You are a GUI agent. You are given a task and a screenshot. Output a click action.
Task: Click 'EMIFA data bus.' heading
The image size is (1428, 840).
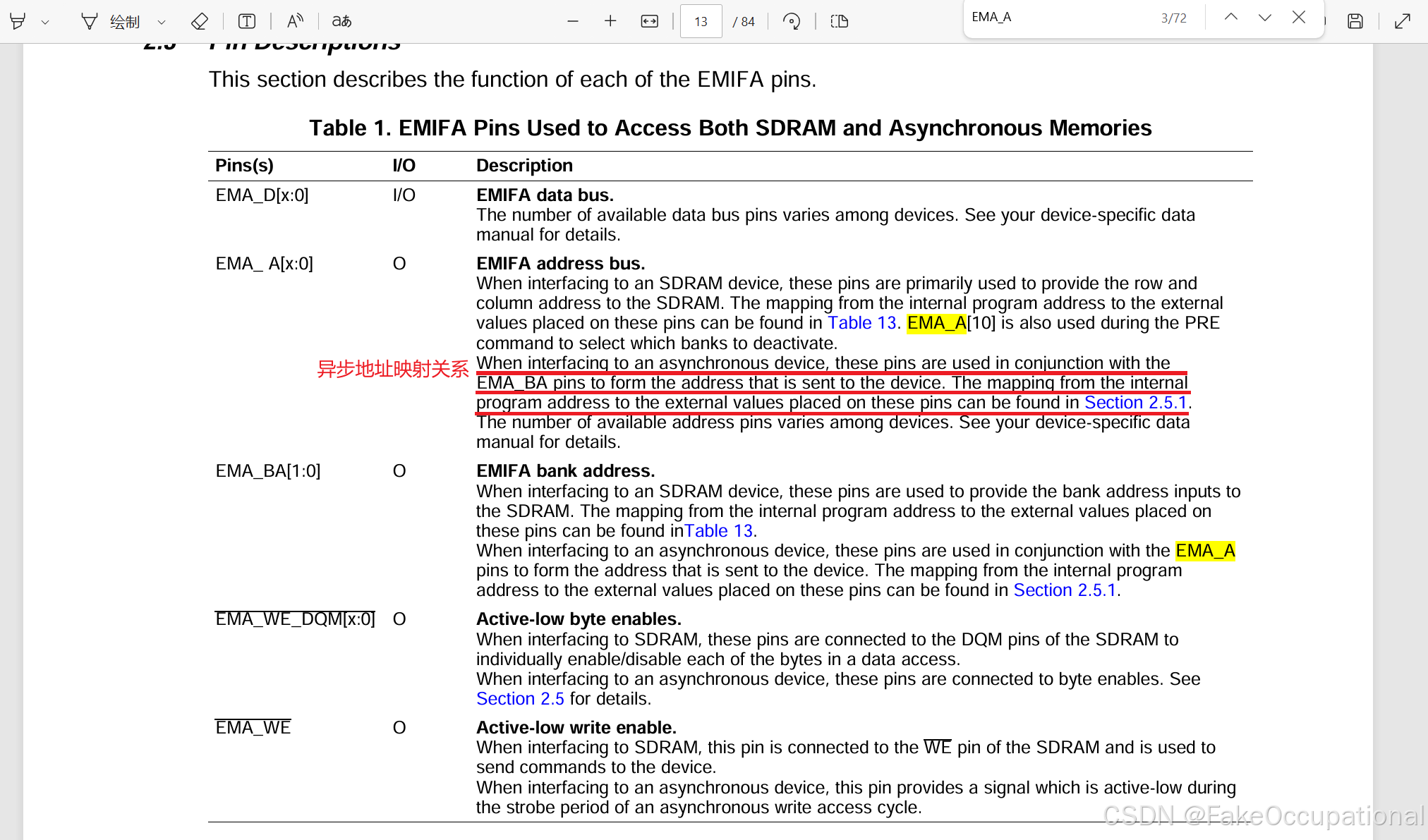click(x=545, y=195)
